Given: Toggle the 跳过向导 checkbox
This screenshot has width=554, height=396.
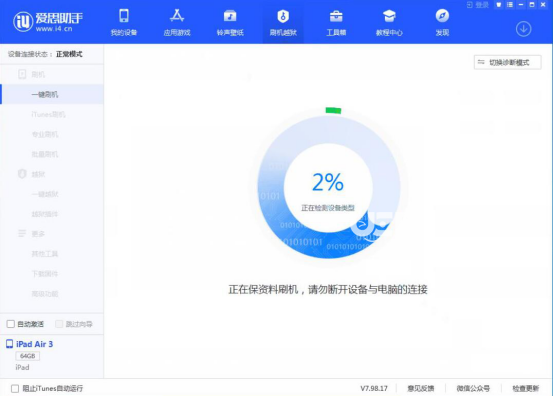Looking at the screenshot, I should coord(59,324).
